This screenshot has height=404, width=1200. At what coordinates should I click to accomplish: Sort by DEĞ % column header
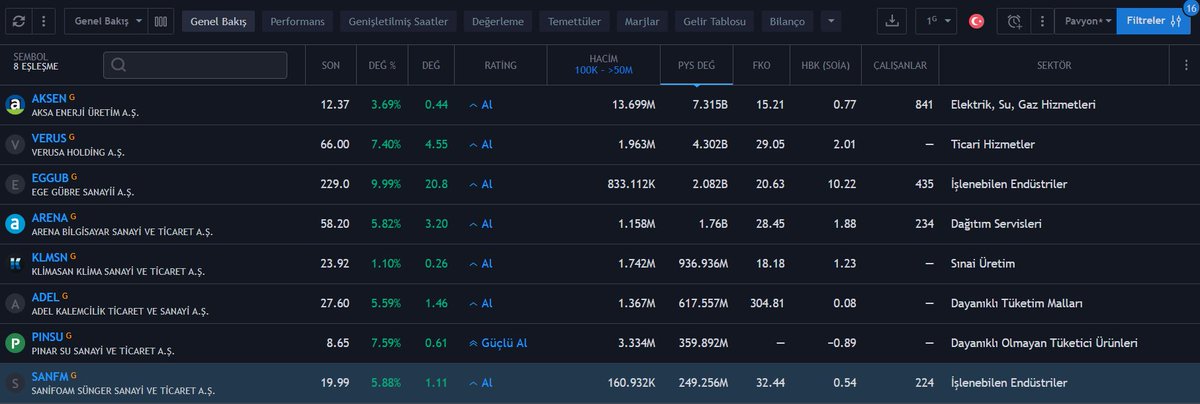pos(381,65)
